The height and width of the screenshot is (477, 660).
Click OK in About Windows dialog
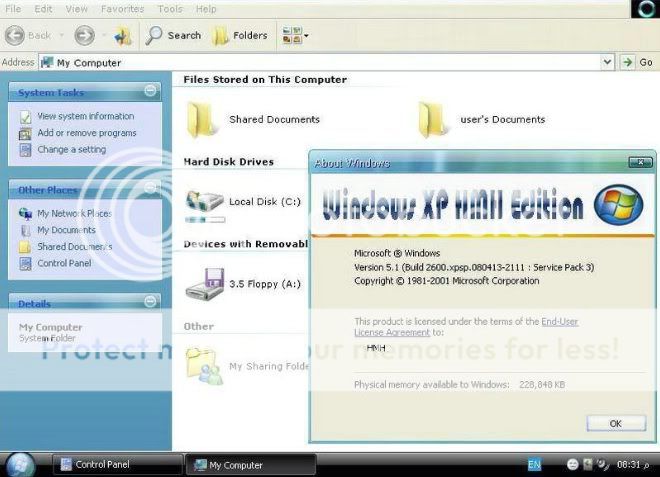tap(616, 424)
